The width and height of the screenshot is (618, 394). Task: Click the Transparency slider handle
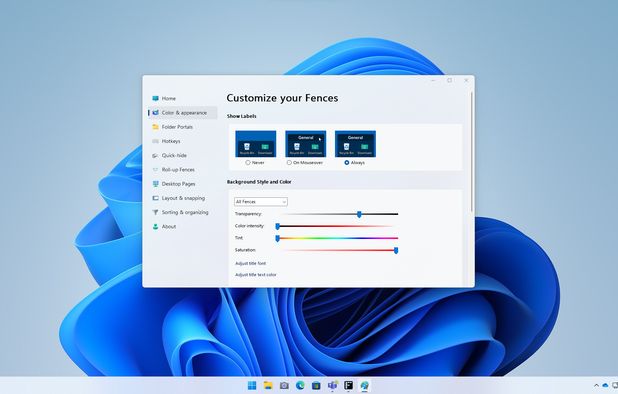coord(359,214)
